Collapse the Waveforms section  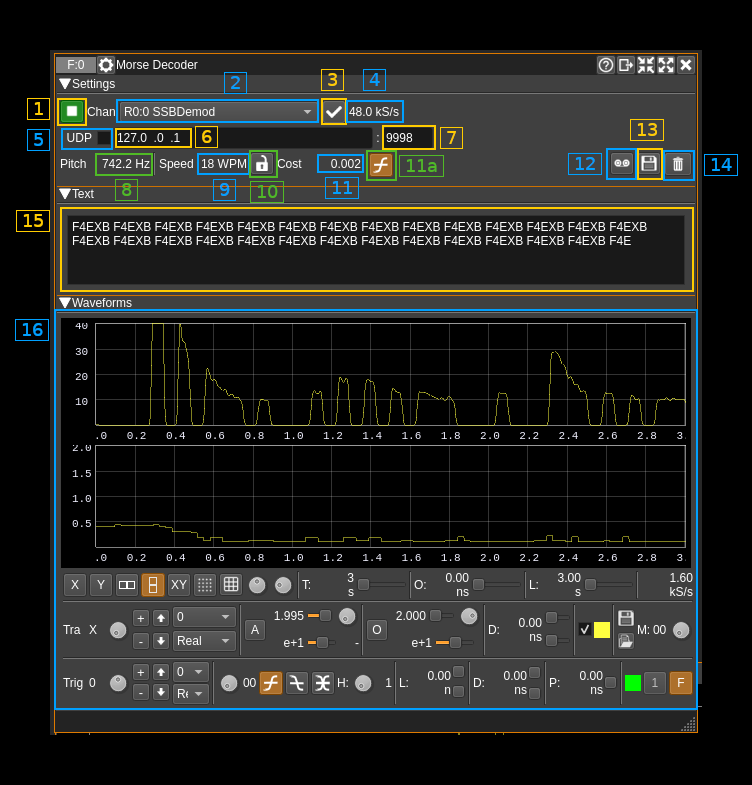pos(65,303)
